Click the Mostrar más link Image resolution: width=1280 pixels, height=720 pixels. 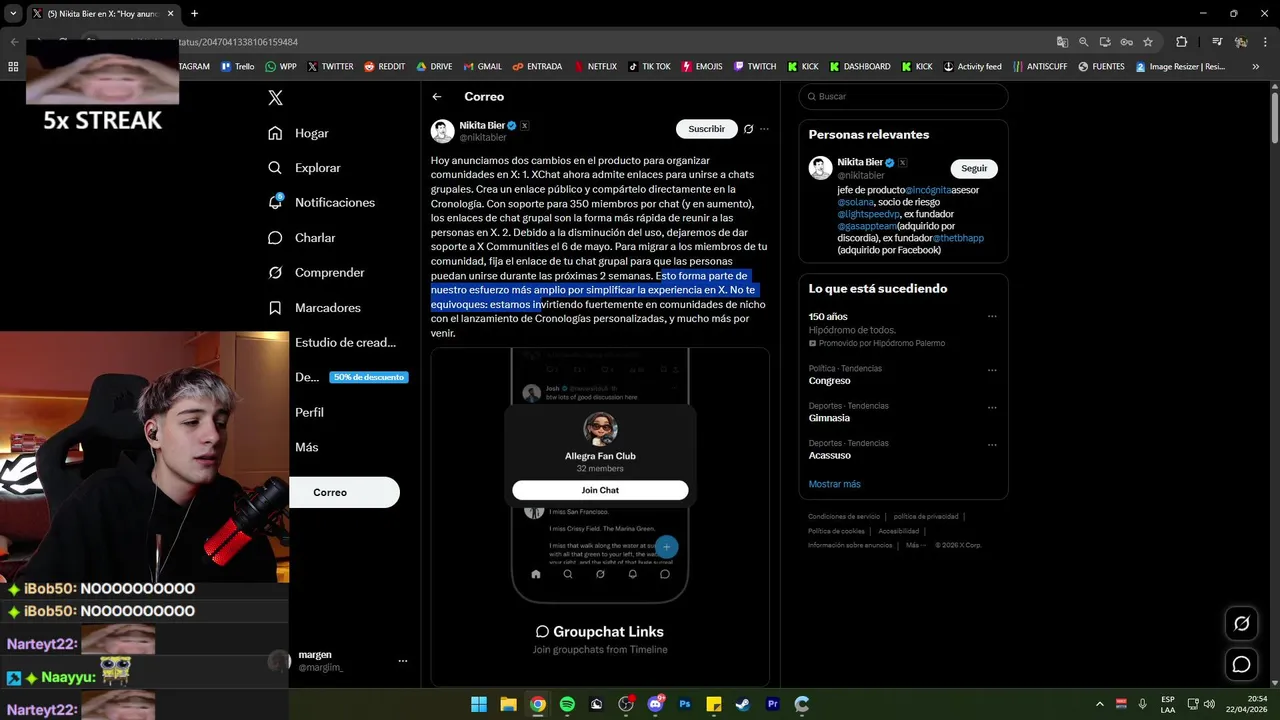(x=834, y=484)
